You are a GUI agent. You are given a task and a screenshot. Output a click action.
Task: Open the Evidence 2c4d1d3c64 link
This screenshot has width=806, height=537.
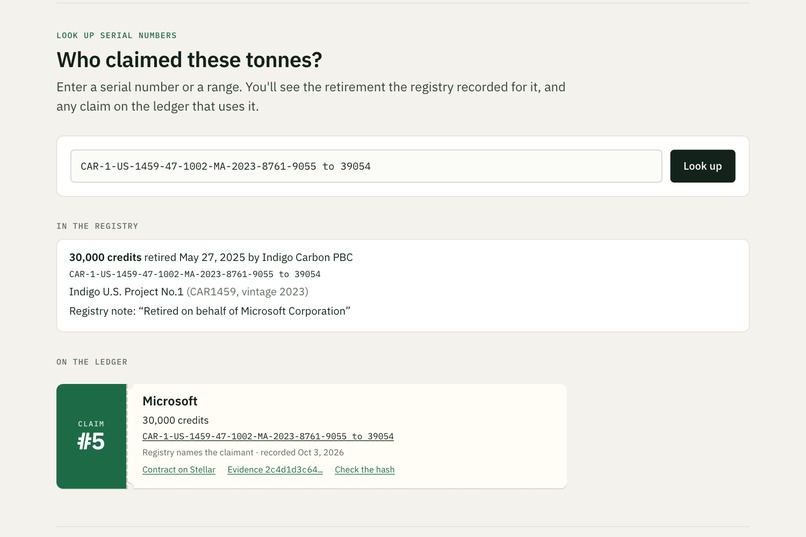point(275,470)
